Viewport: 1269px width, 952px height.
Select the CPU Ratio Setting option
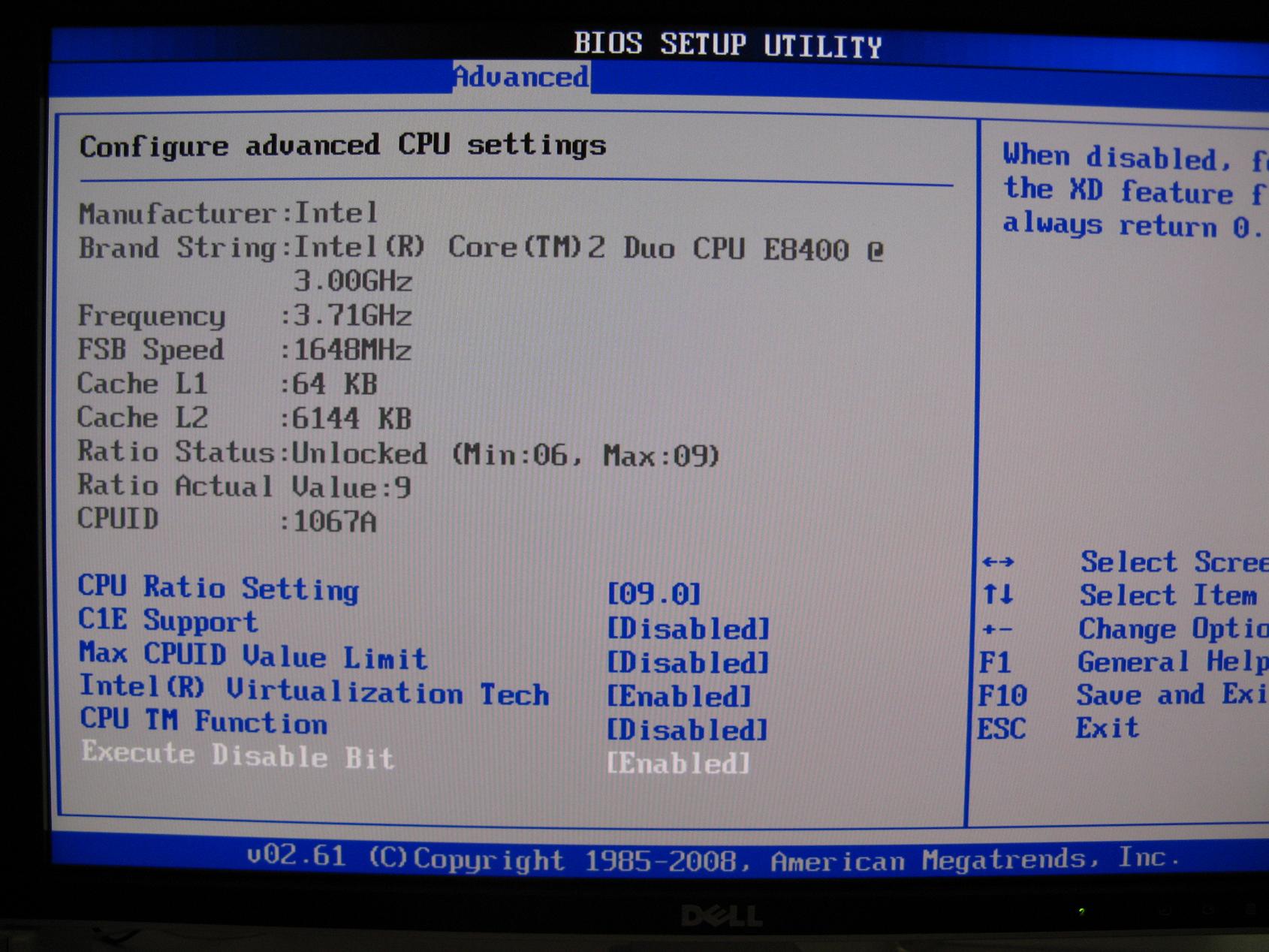(x=219, y=589)
